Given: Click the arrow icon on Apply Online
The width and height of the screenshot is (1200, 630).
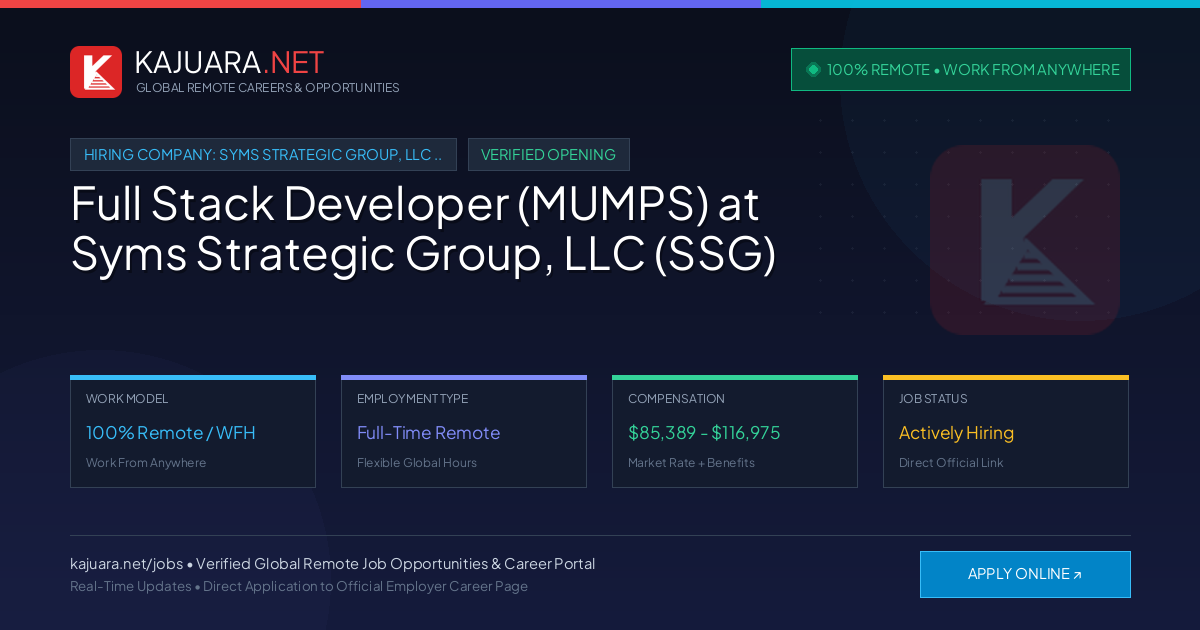Looking at the screenshot, I should coord(1077,575).
